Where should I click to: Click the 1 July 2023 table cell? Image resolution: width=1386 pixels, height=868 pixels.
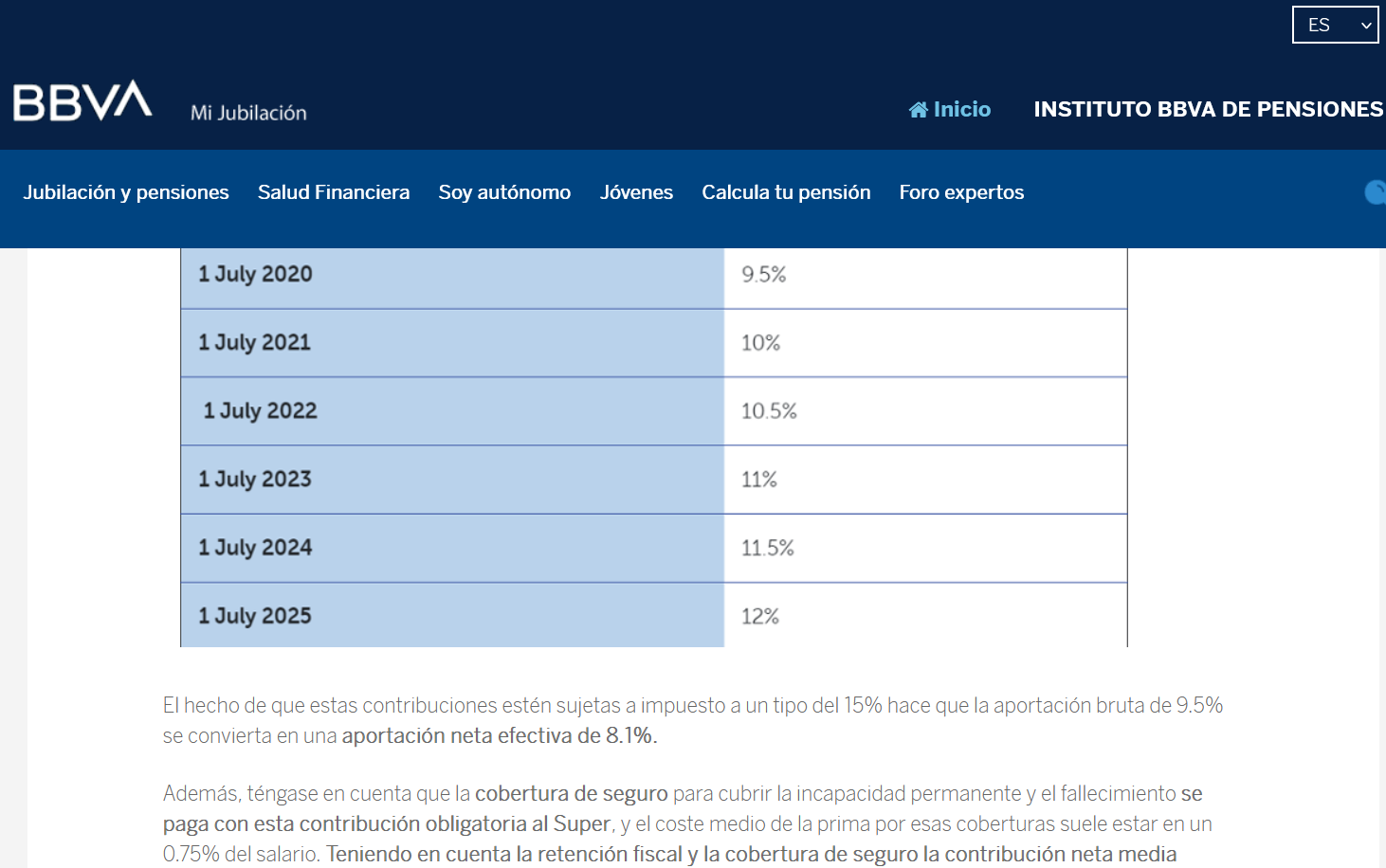[452, 479]
